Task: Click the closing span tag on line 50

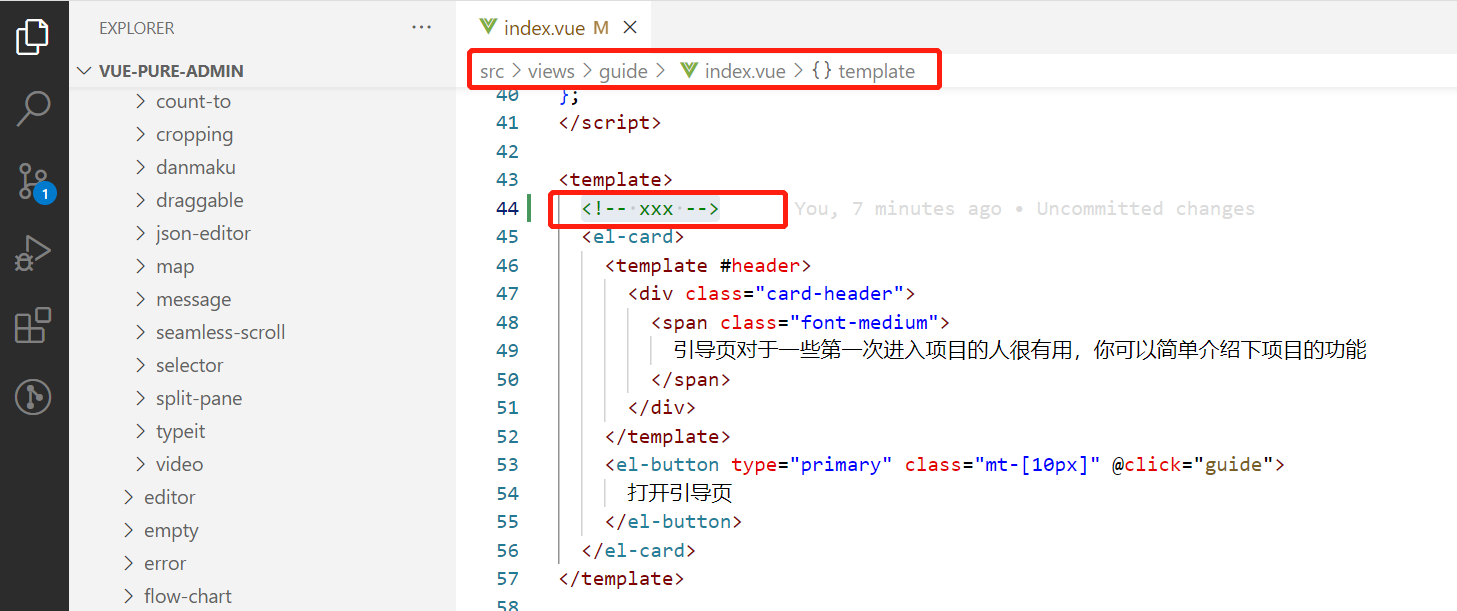Action: (x=690, y=379)
